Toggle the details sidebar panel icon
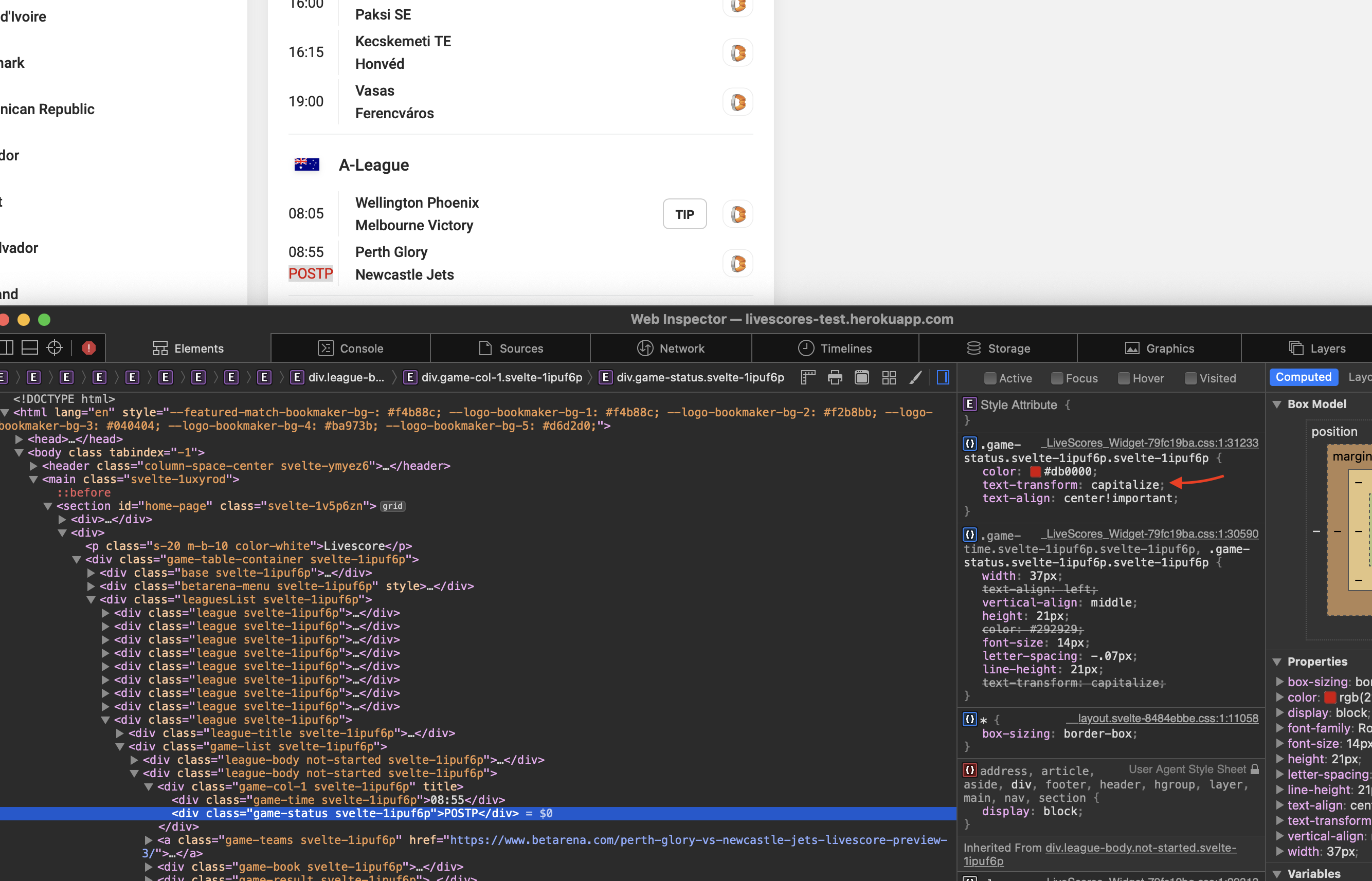Viewport: 1372px width, 881px height. pyautogui.click(x=942, y=377)
